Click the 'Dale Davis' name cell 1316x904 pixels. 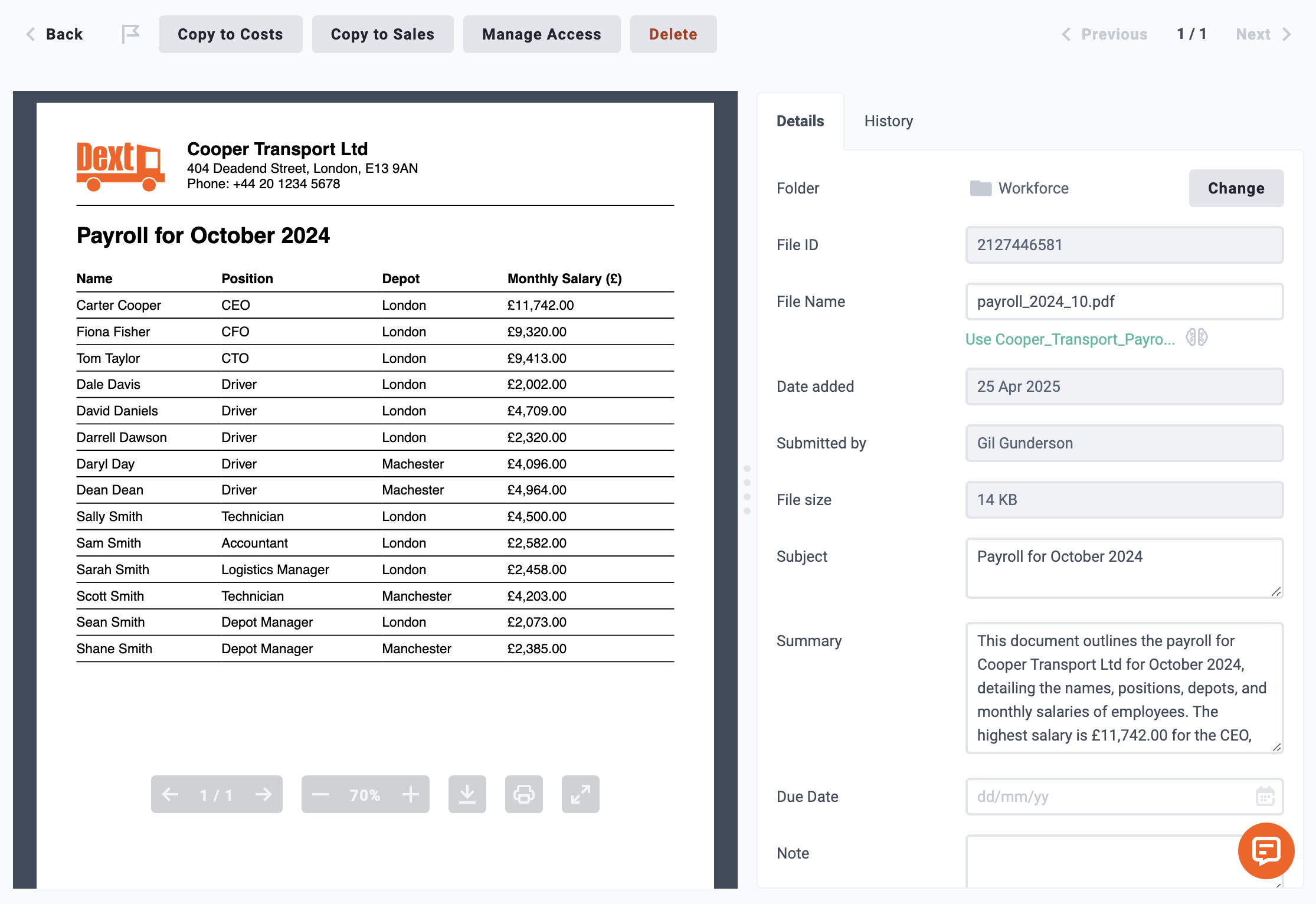(109, 384)
